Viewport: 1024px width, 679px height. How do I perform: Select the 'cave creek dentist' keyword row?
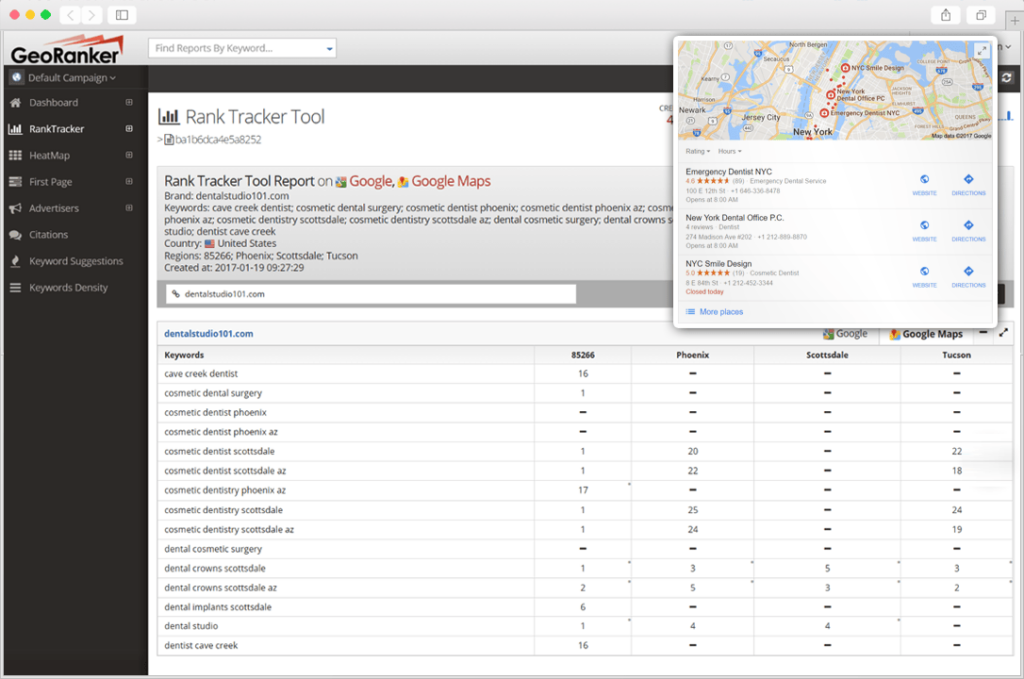pyautogui.click(x=585, y=373)
